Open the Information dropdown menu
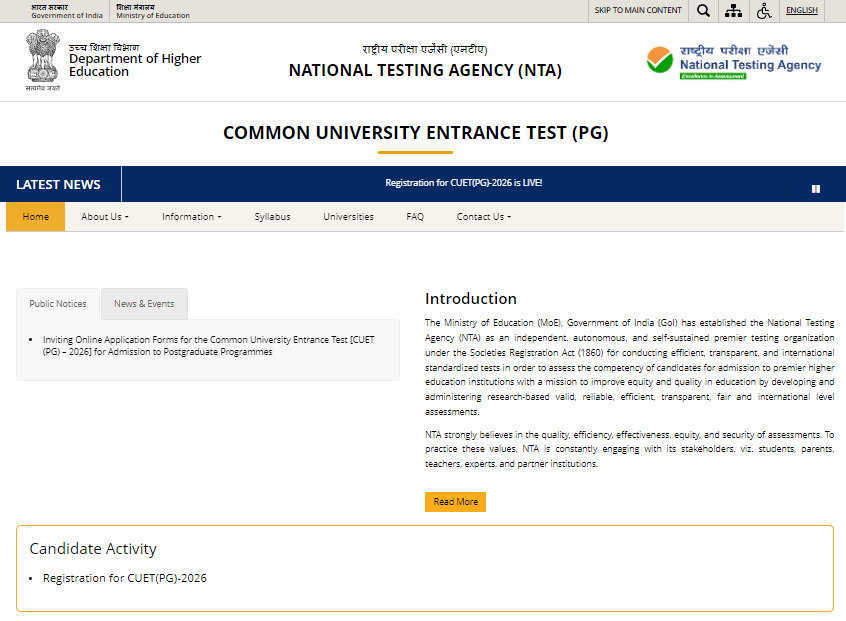Screen dimensions: 846x621 [x=191, y=216]
